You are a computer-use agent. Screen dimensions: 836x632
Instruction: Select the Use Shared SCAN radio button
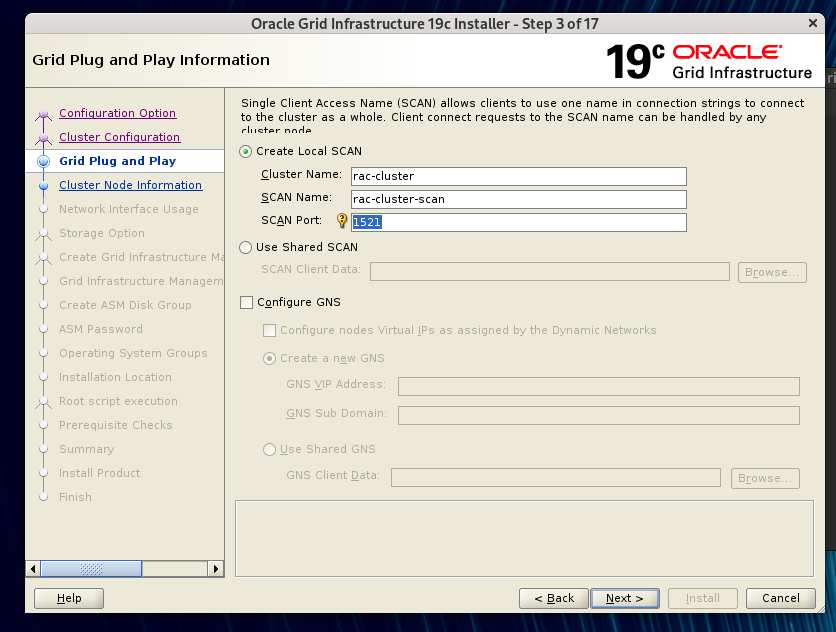coord(245,247)
